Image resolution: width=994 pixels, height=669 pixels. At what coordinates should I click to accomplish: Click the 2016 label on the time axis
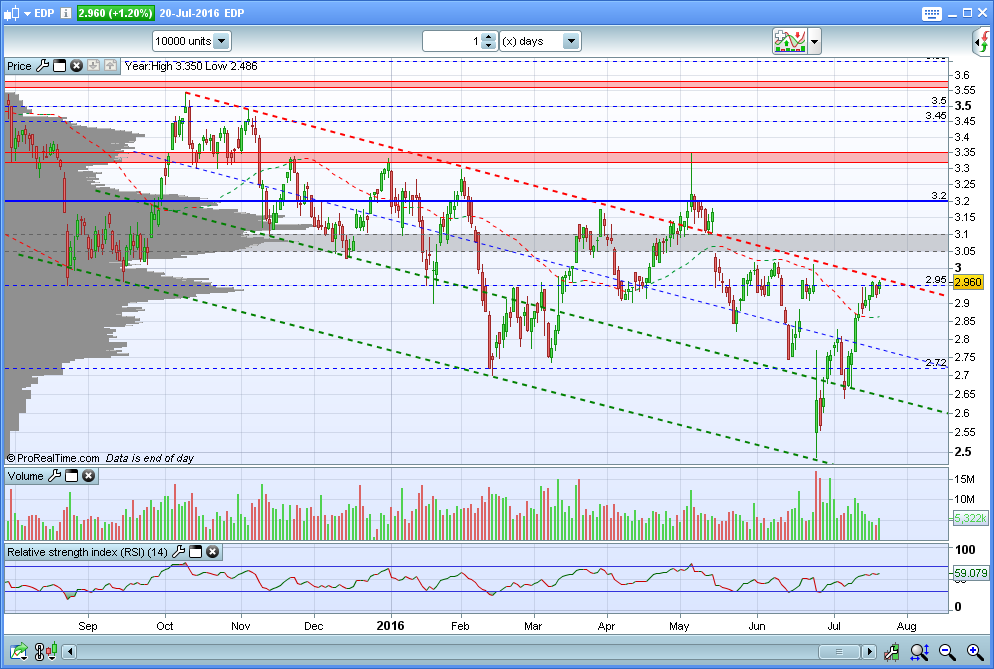(390, 626)
